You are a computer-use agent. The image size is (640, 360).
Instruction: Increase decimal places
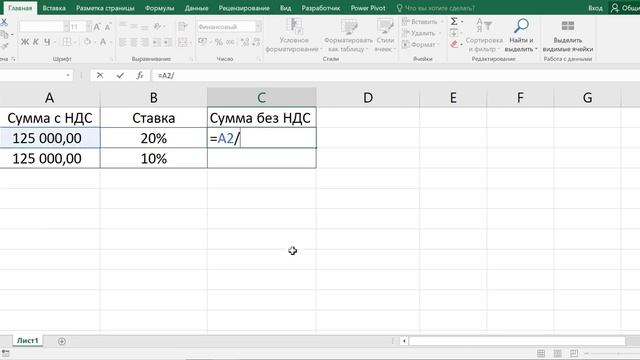[x=245, y=42]
